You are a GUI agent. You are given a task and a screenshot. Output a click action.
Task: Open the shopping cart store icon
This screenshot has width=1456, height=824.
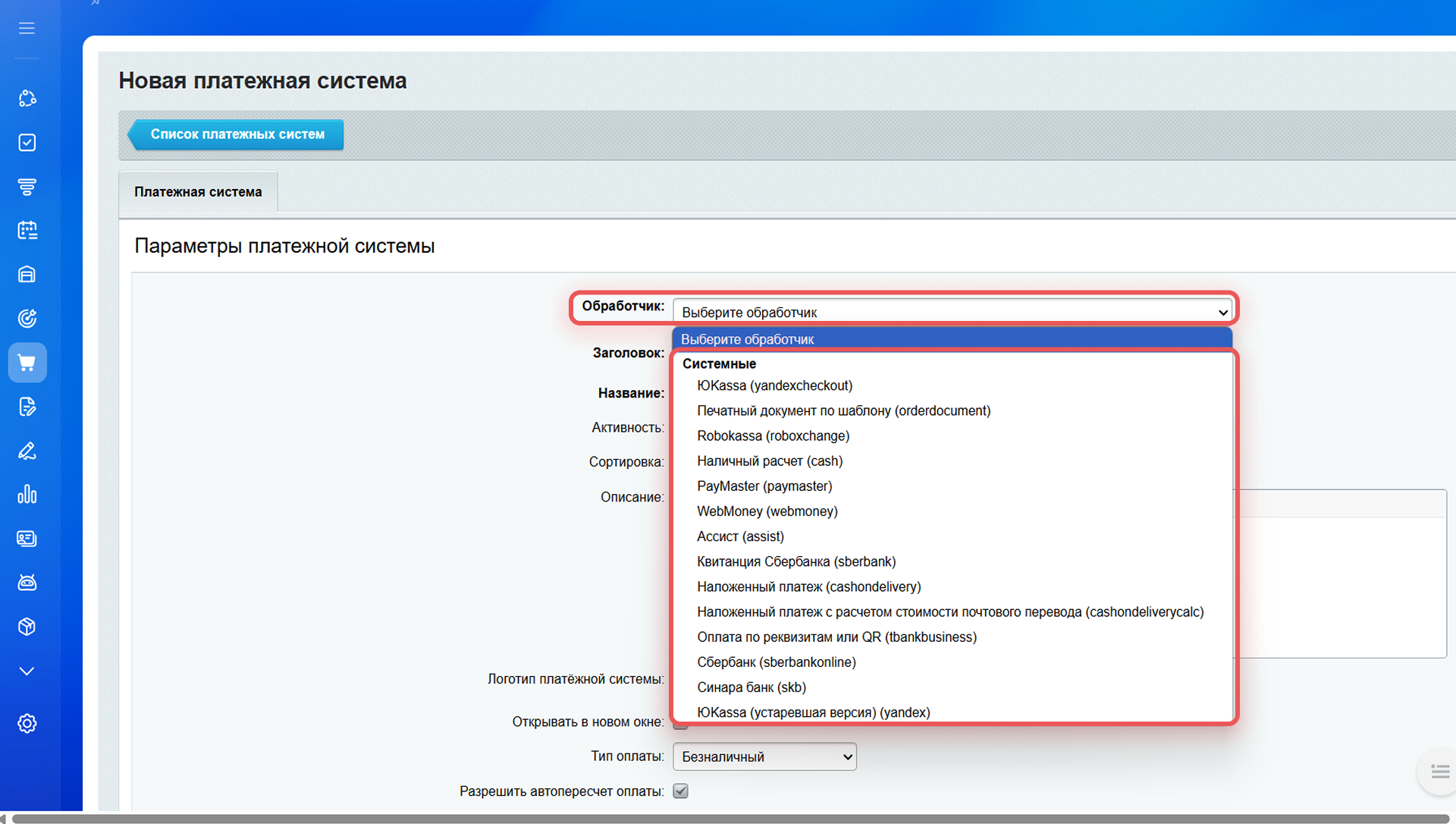pos(27,363)
